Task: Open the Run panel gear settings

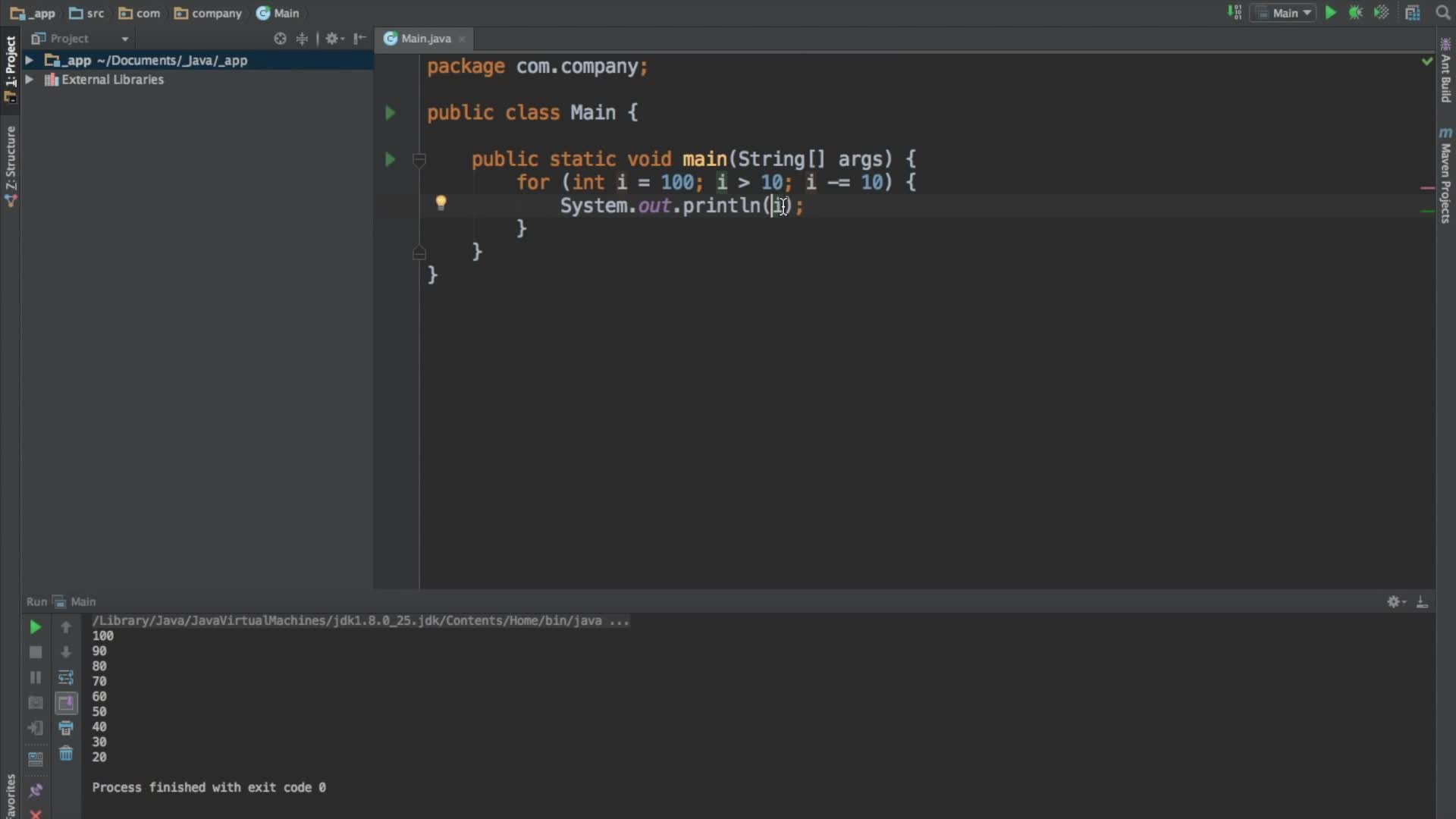Action: point(1396,601)
